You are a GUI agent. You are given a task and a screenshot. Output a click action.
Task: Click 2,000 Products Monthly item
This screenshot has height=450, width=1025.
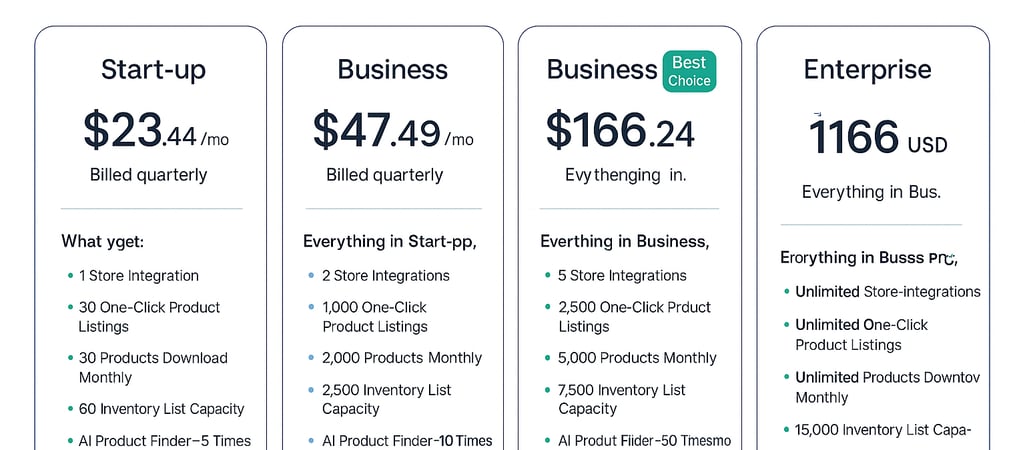click(402, 358)
